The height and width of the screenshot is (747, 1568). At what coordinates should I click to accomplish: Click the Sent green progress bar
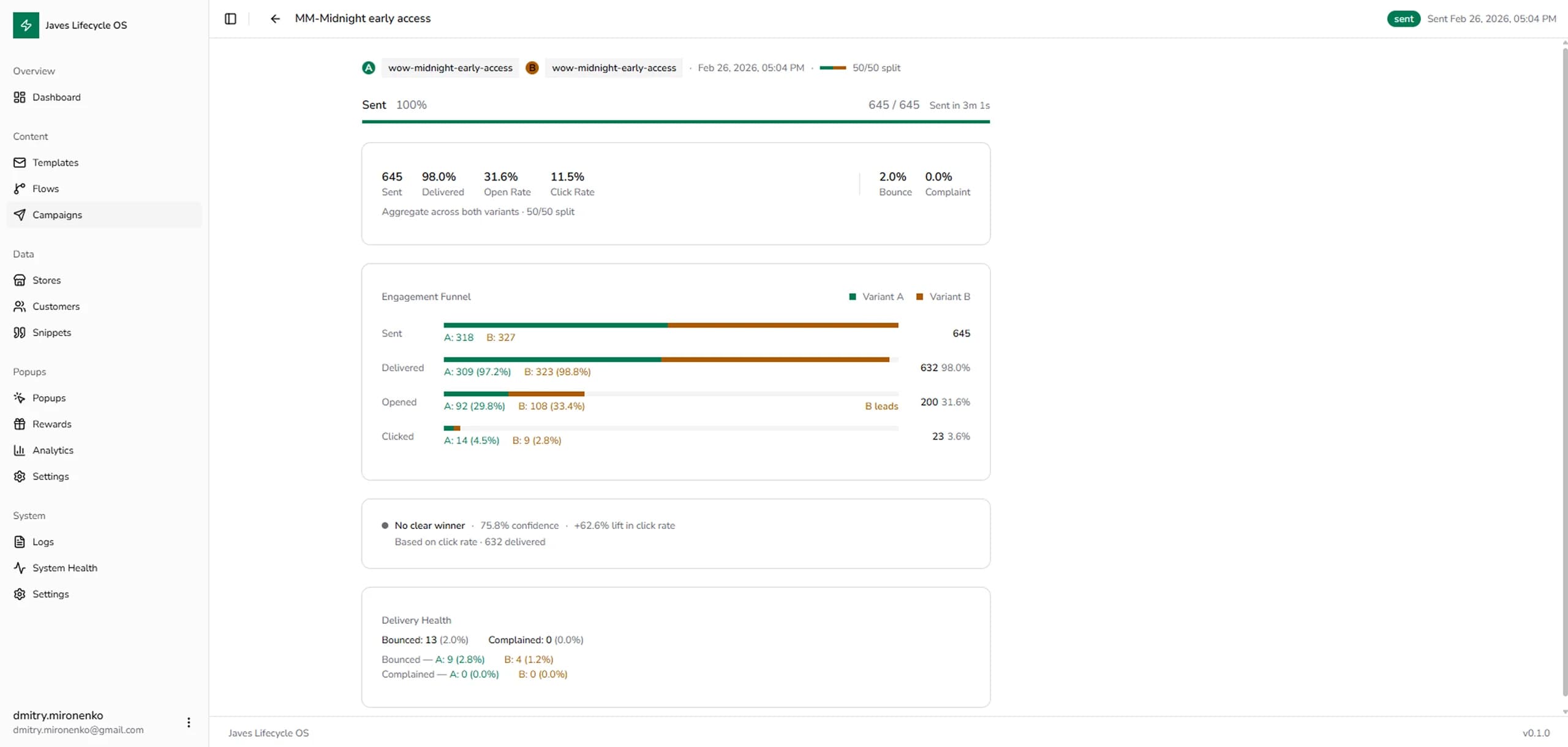coord(675,122)
